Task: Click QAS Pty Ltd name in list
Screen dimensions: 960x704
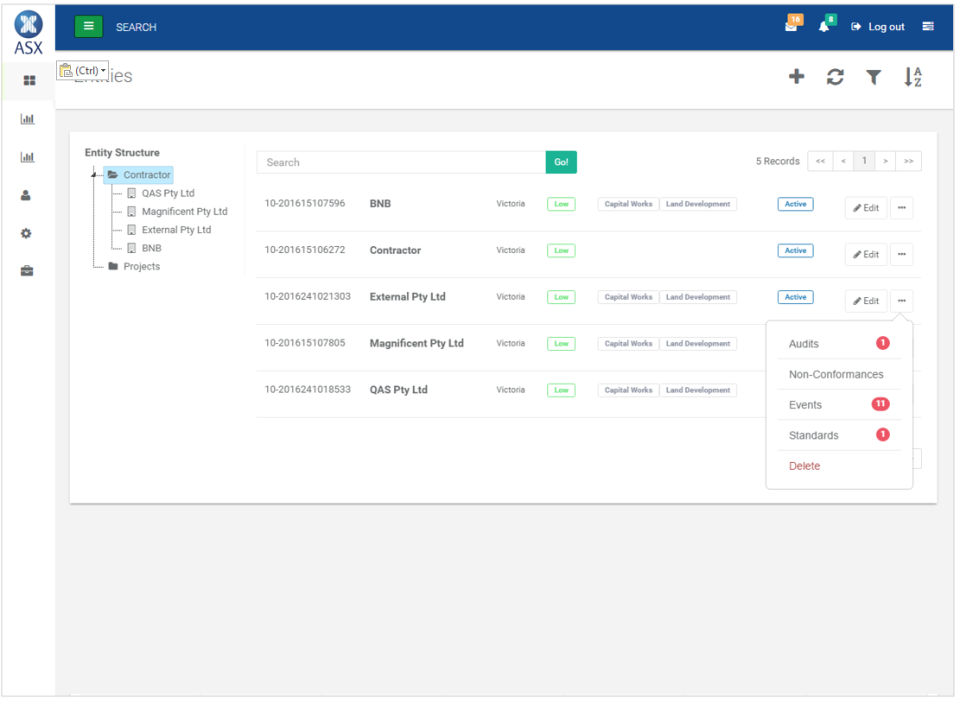Action: [x=399, y=390]
